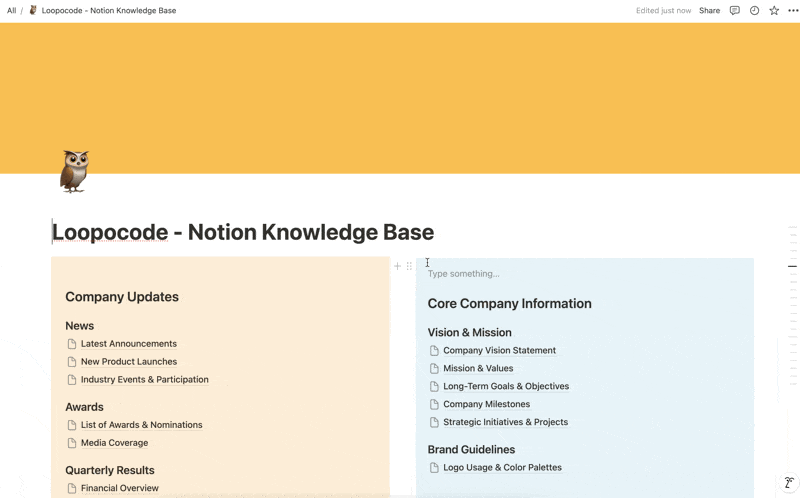Click the page icon beside Mission & Values
800x498 pixels.
[x=434, y=368]
